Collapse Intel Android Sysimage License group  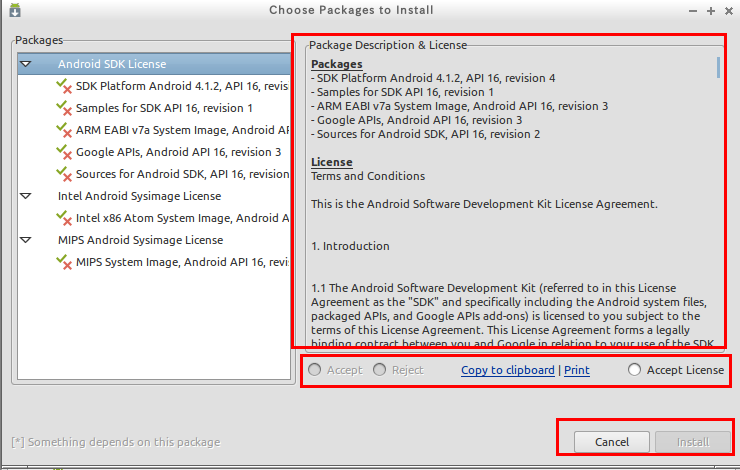pos(26,196)
